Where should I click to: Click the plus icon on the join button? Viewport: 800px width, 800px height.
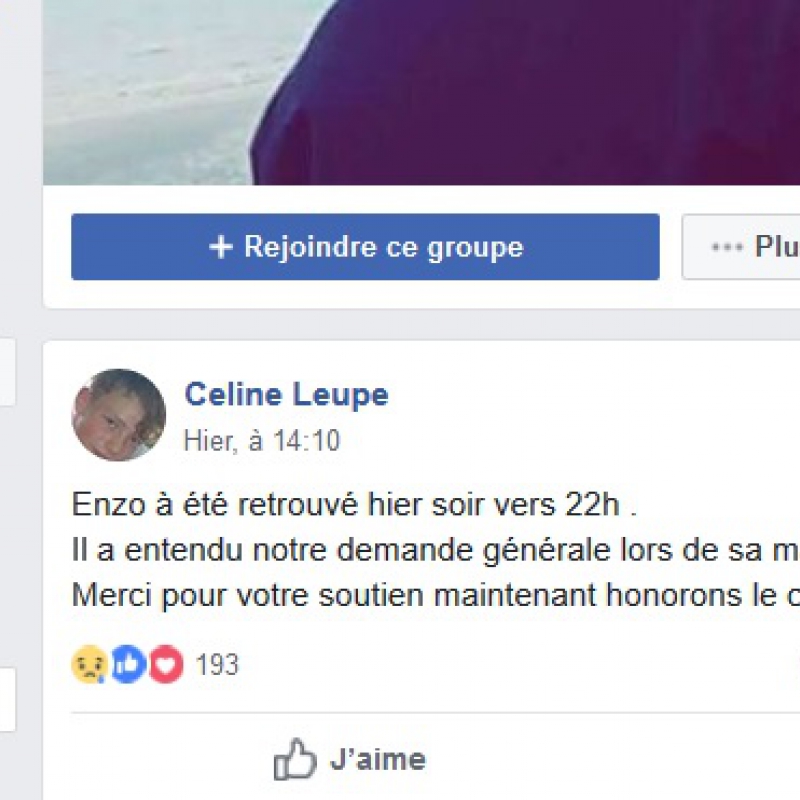(x=220, y=247)
